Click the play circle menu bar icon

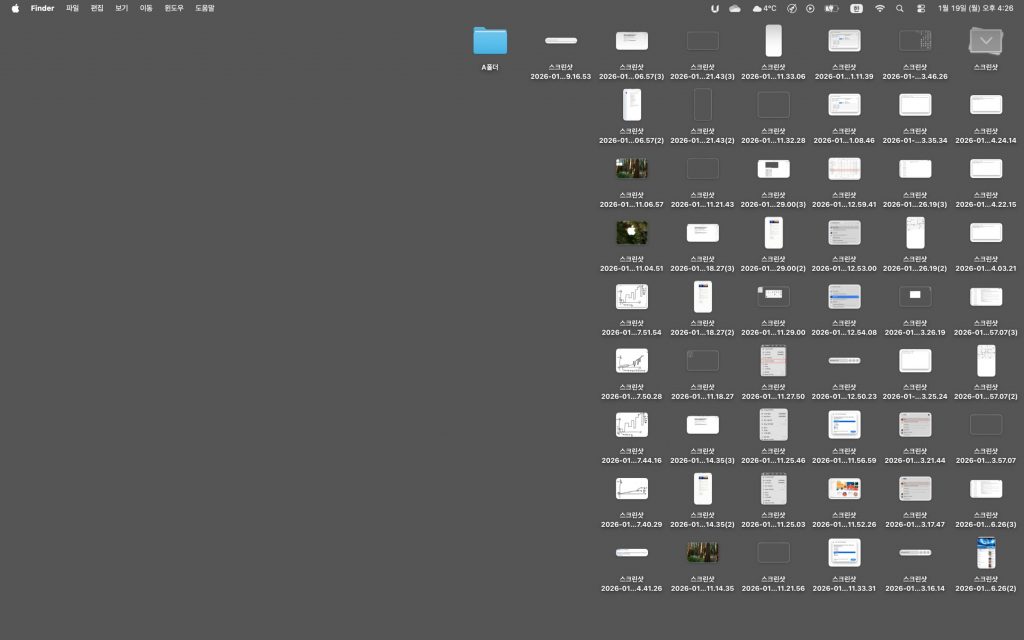tap(810, 8)
